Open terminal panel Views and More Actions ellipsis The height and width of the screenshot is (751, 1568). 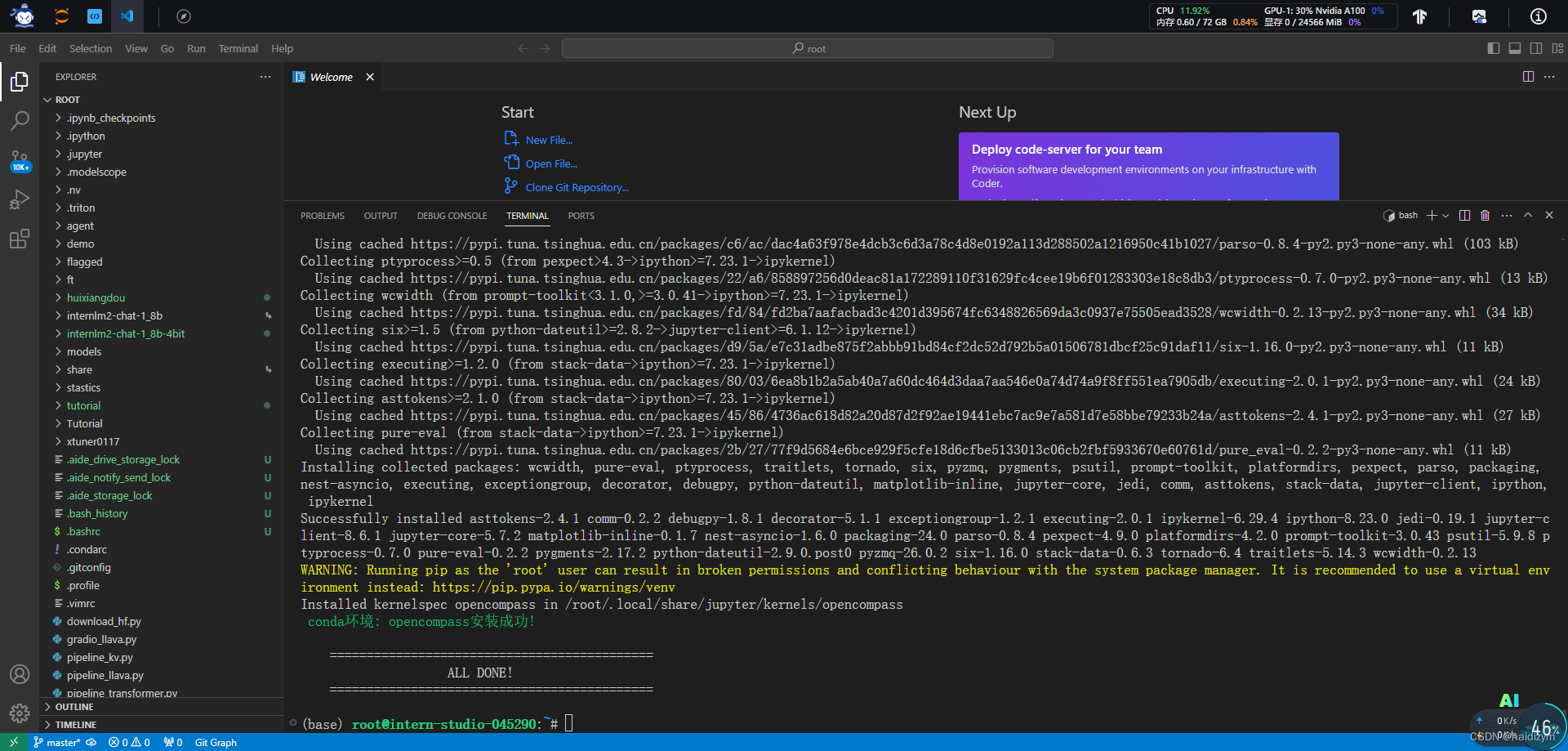(x=1507, y=215)
